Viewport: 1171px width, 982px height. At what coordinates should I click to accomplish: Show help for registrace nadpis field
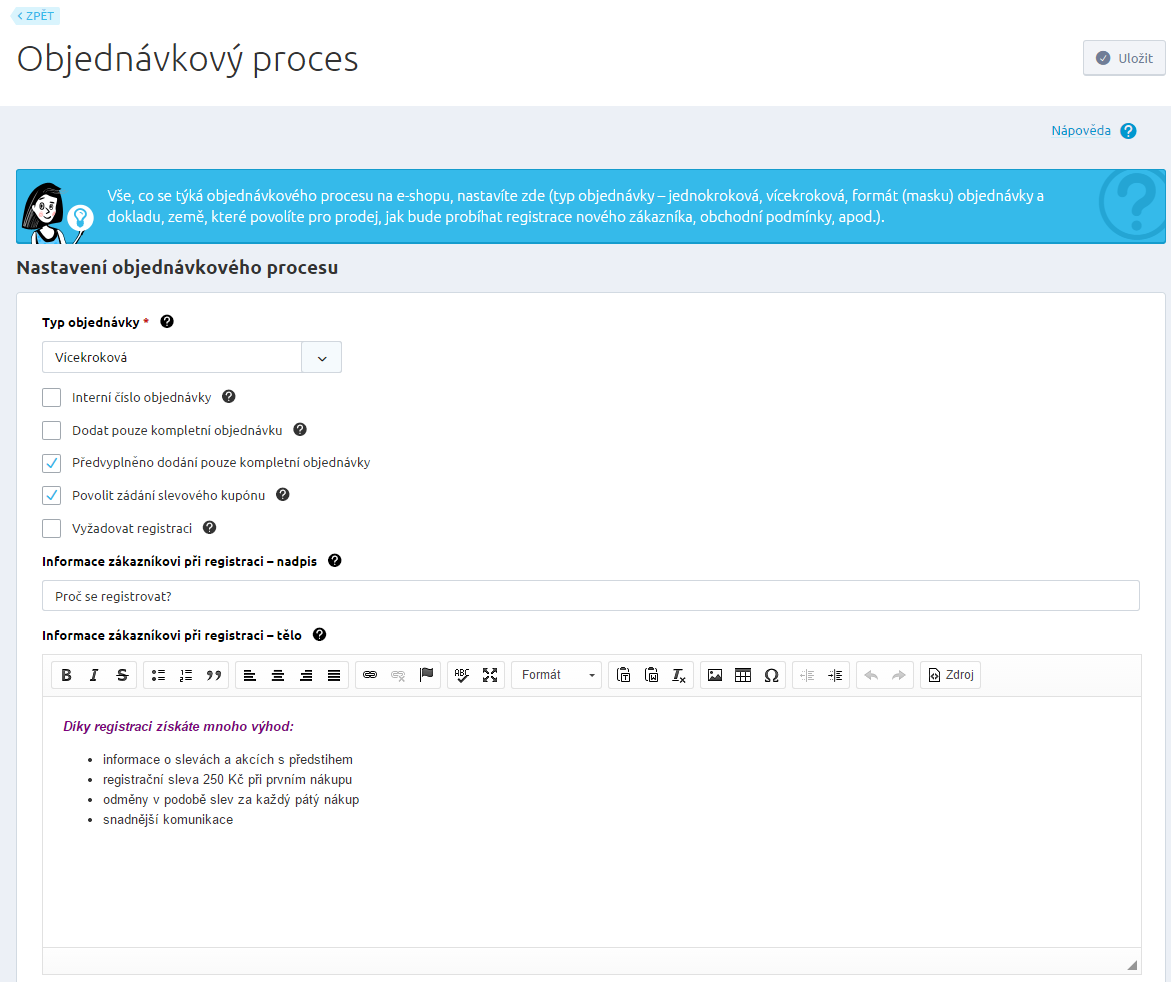pos(335,560)
